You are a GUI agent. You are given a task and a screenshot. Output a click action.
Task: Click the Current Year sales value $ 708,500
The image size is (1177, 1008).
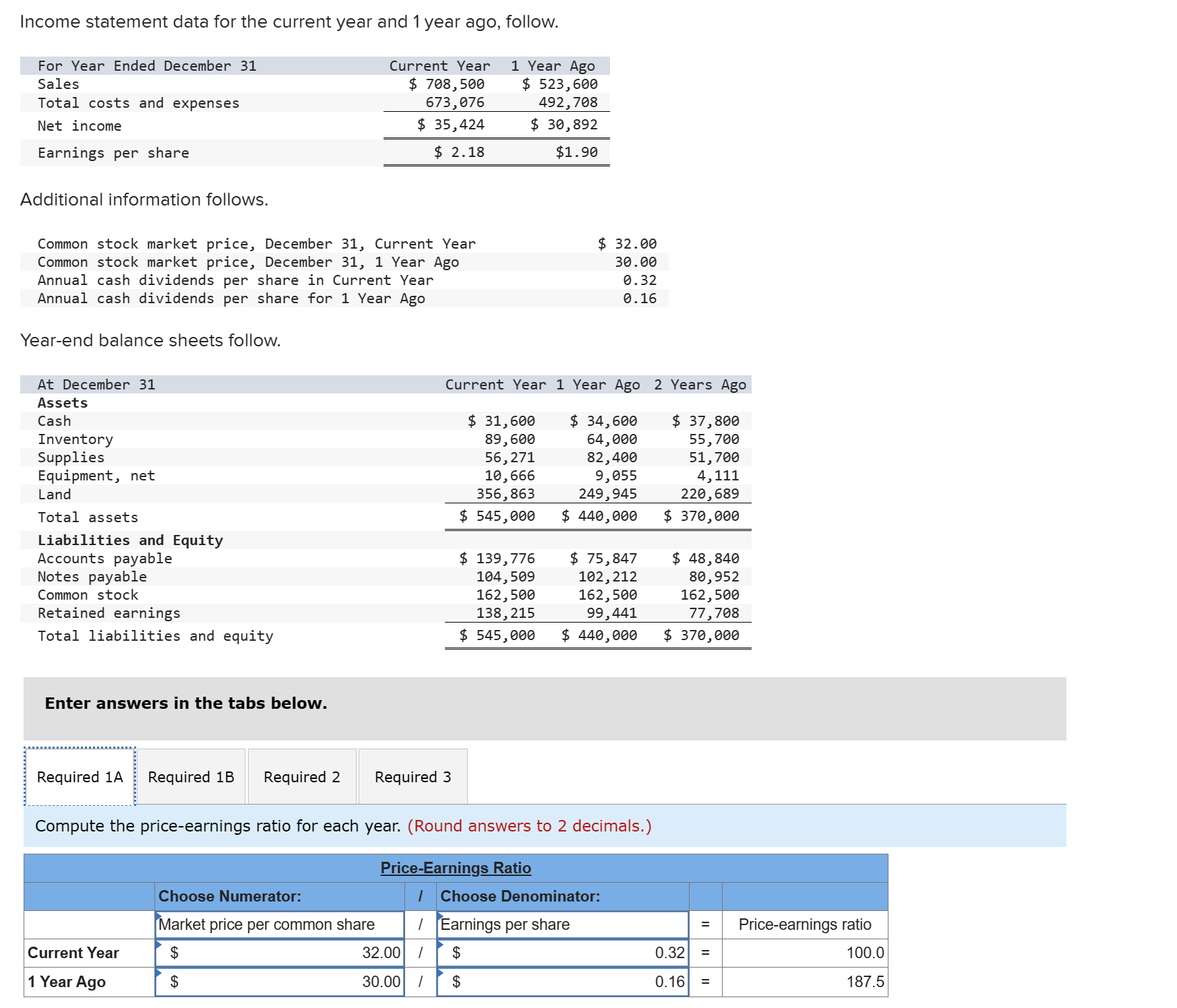click(x=446, y=84)
